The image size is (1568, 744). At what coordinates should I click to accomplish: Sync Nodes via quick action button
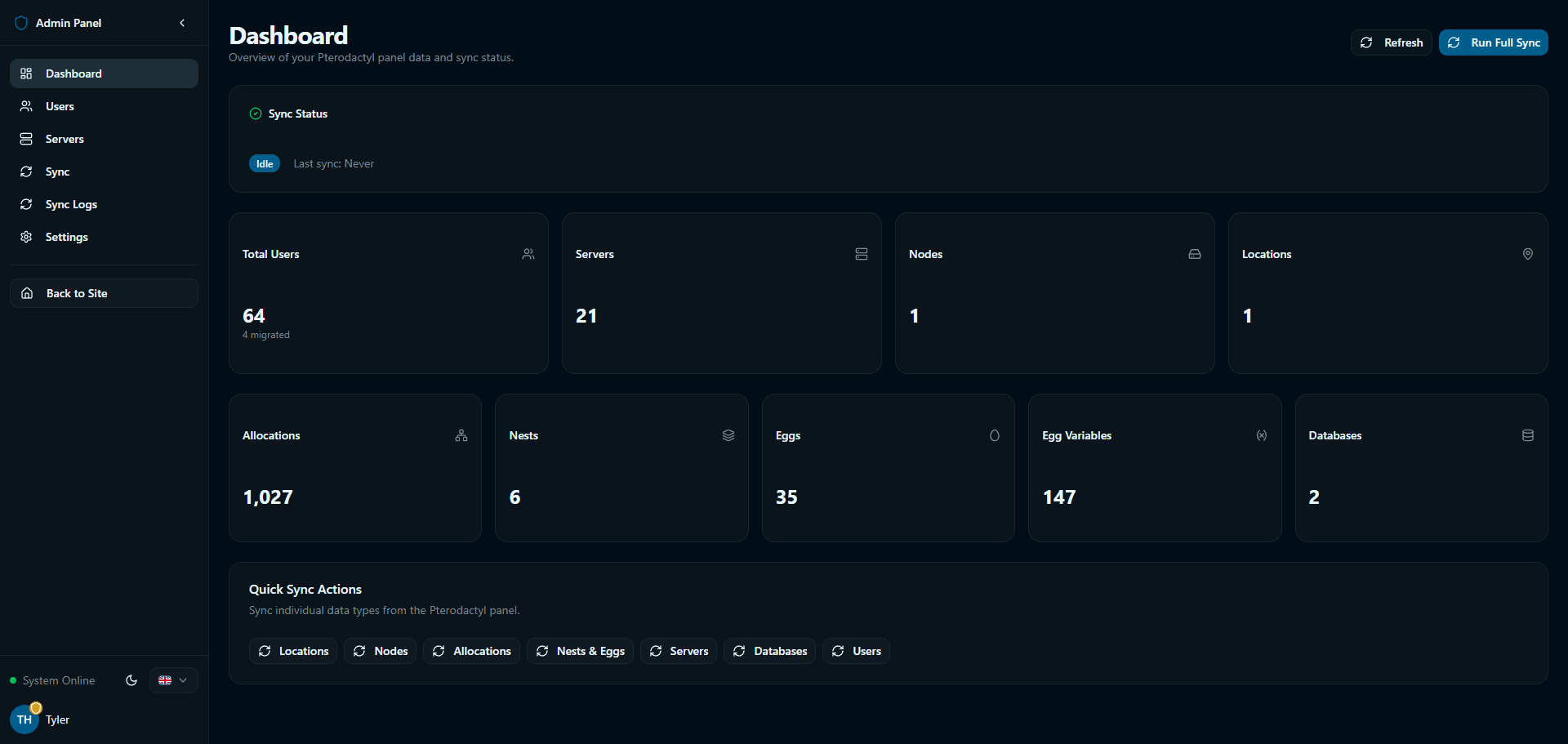tap(381, 651)
